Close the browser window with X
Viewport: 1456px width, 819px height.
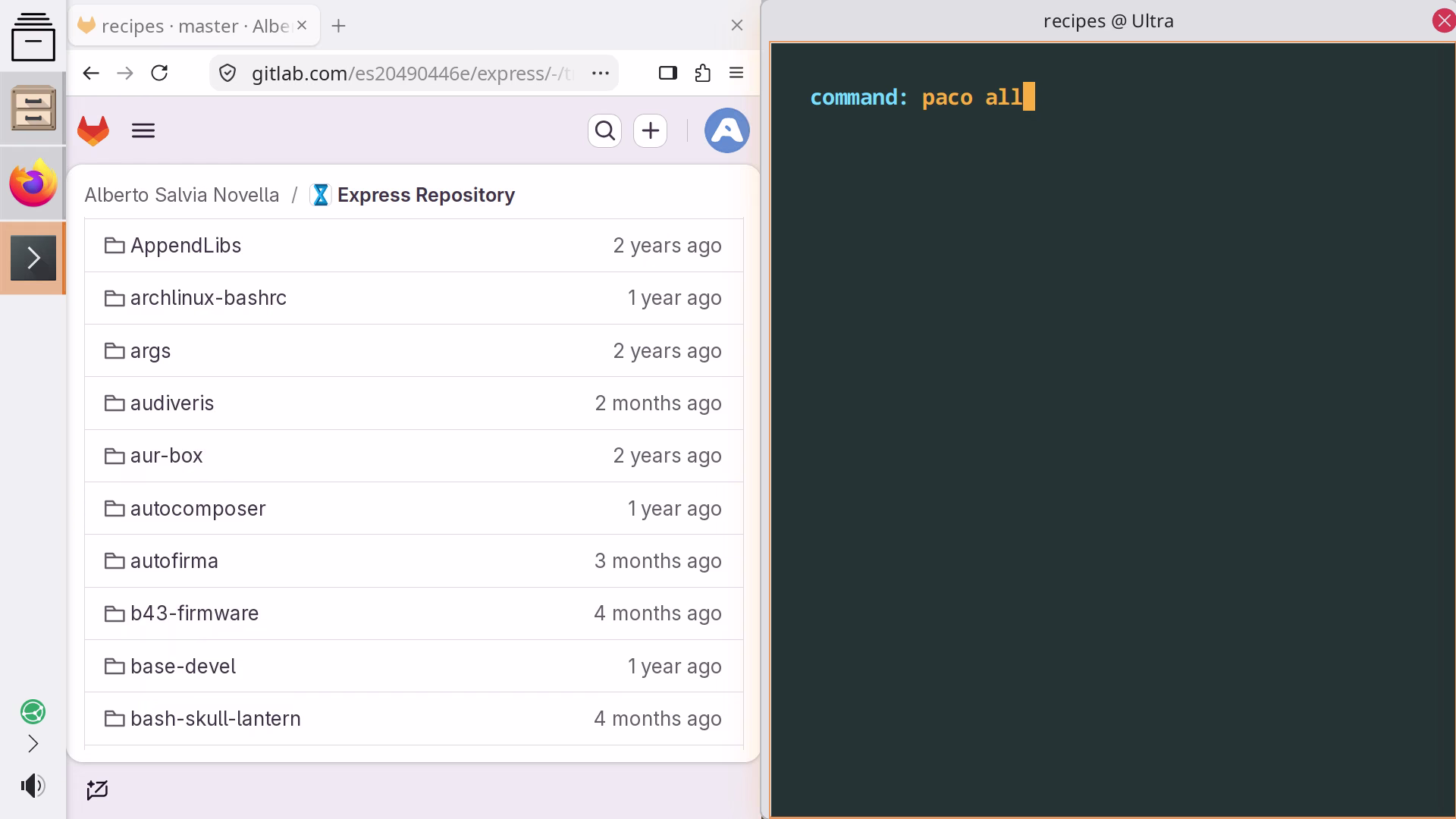(736, 25)
